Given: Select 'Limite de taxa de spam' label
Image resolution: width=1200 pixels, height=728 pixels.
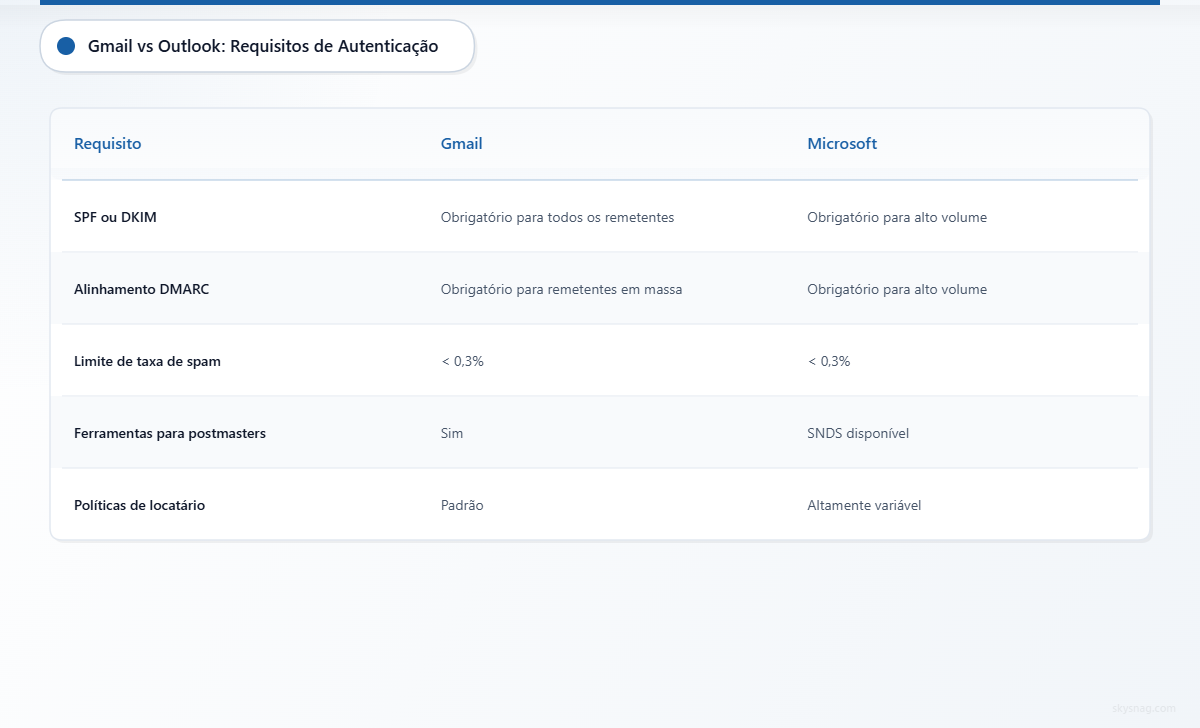Looking at the screenshot, I should point(147,361).
